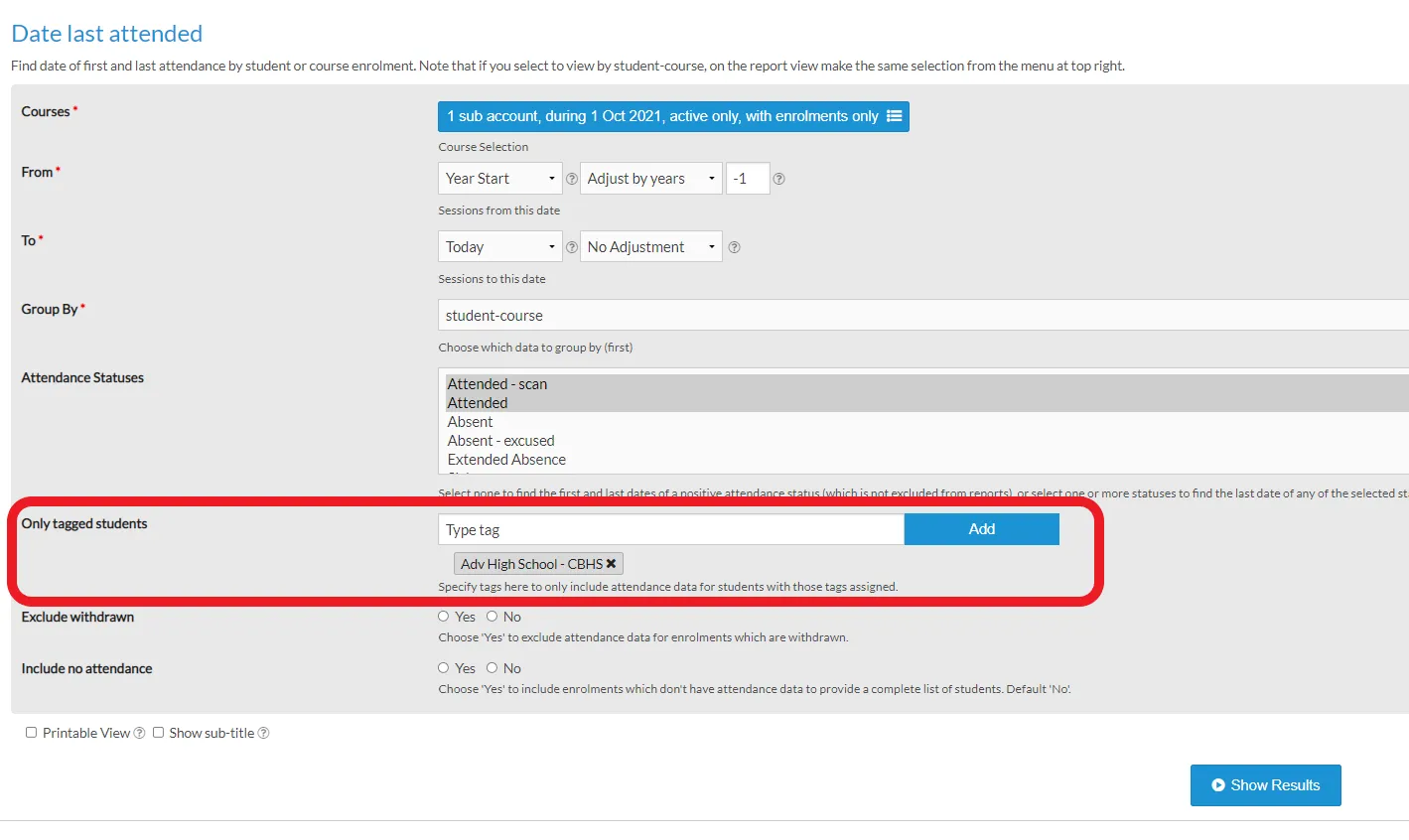Open the Year Start dropdown
This screenshot has height=840, width=1409.
[500, 179]
